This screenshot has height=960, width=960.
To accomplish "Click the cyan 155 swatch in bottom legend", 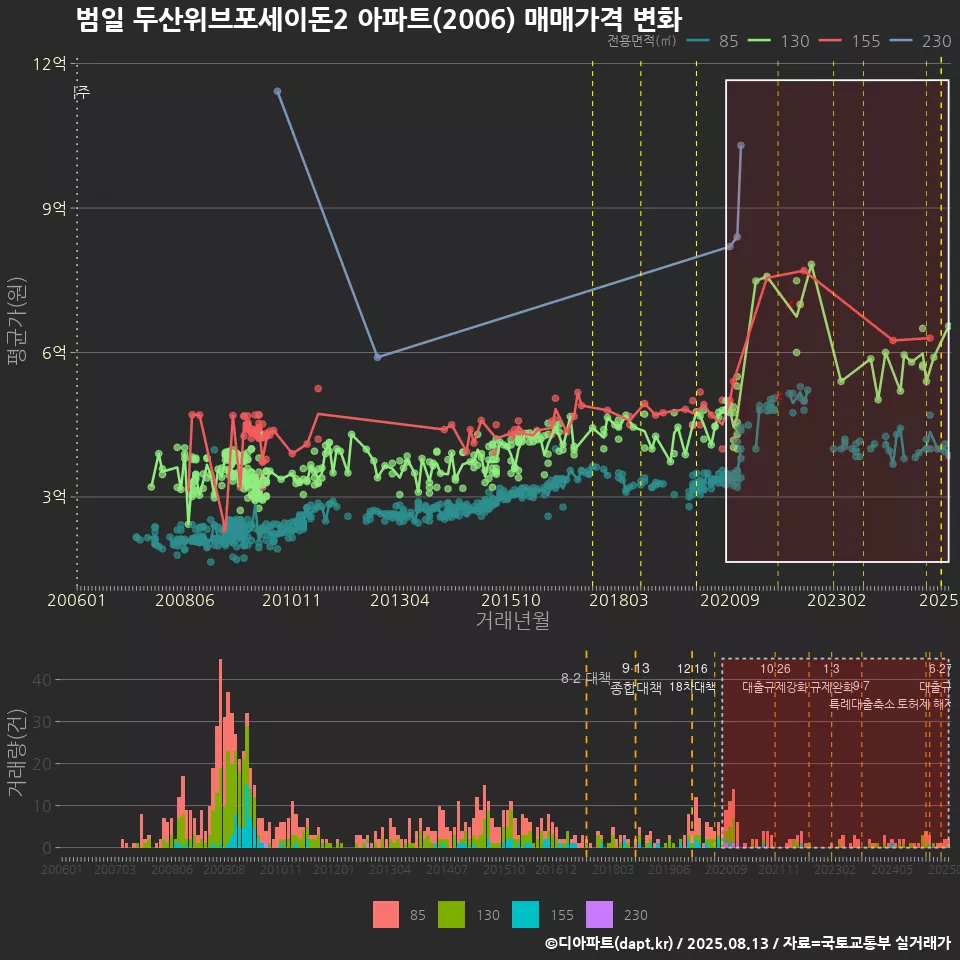I will click(525, 915).
